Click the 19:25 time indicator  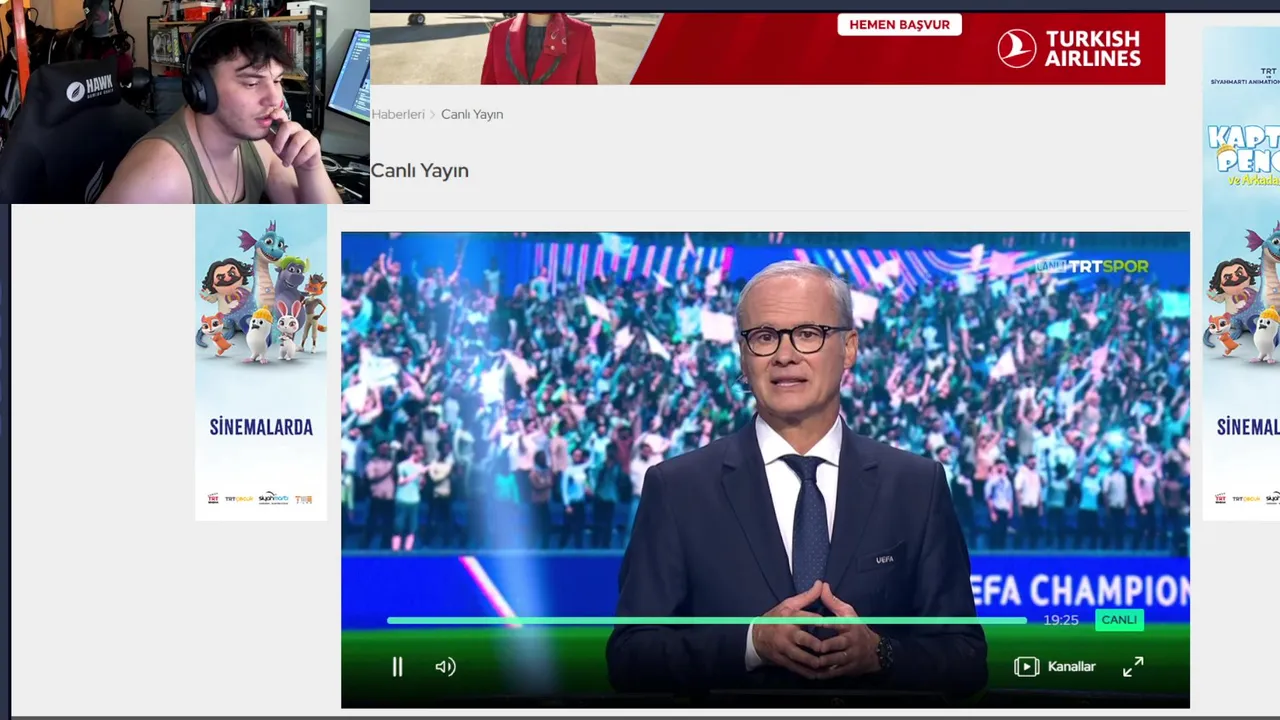click(1061, 620)
